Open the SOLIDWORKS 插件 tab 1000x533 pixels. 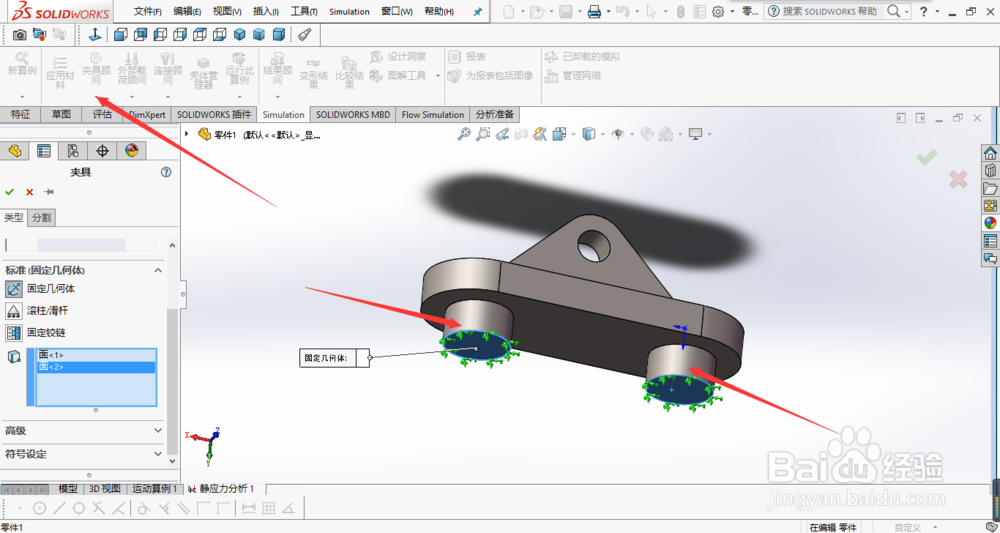pyautogui.click(x=214, y=114)
